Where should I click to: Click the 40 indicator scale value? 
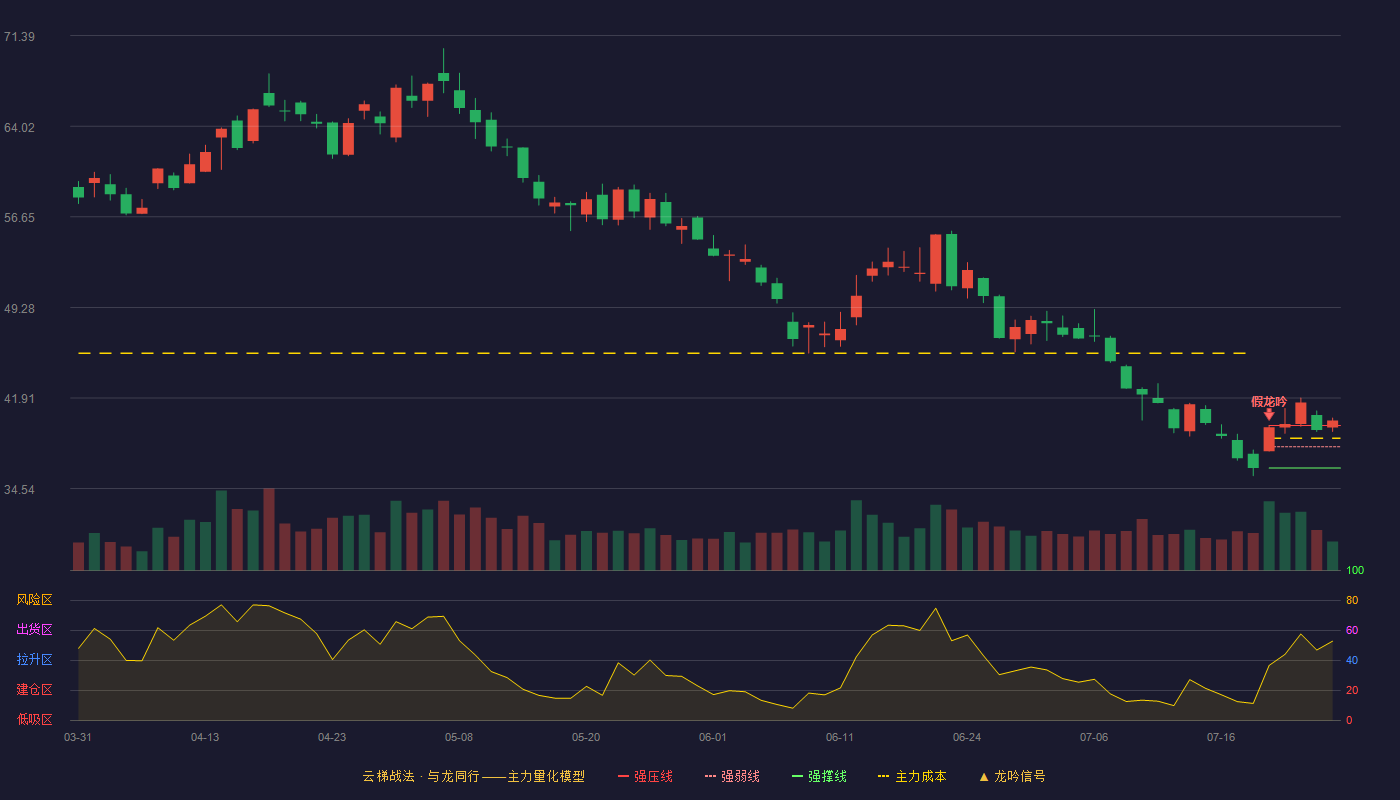point(1352,660)
